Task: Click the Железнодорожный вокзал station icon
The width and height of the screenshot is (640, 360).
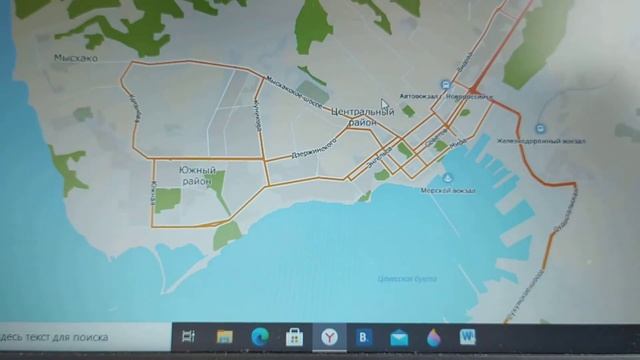Action: (x=540, y=129)
